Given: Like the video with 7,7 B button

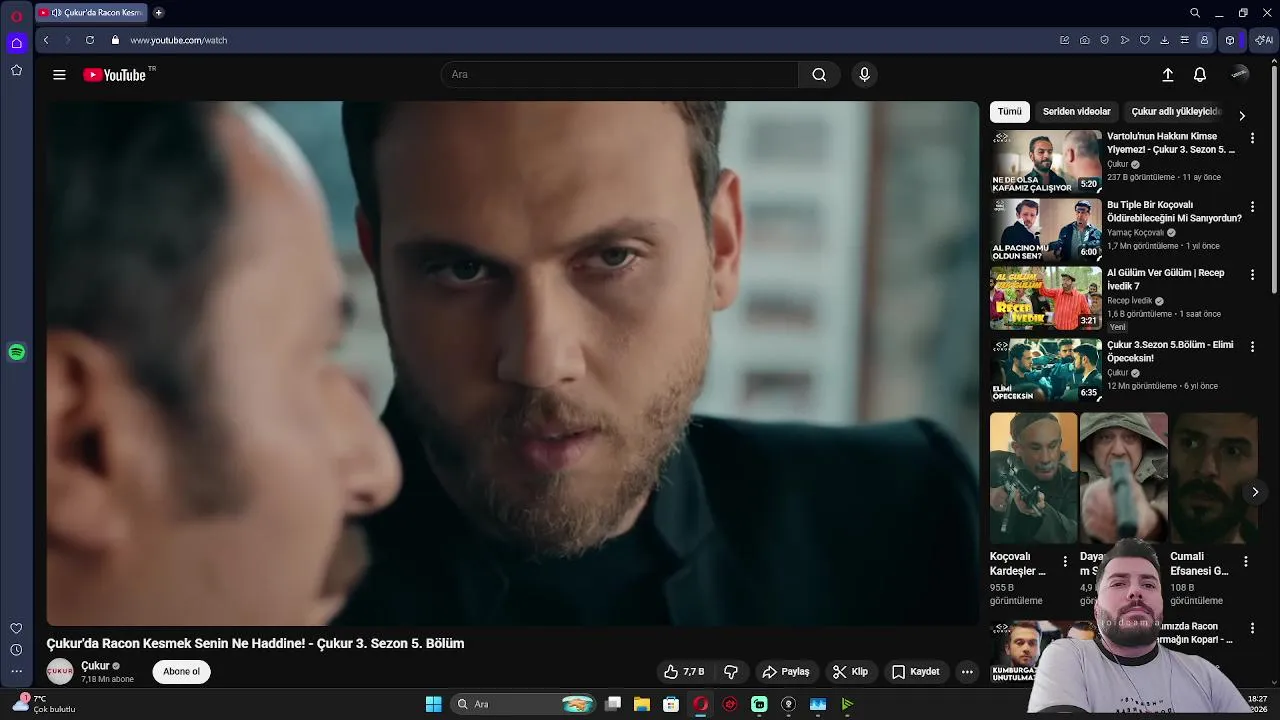Looking at the screenshot, I should point(684,672).
